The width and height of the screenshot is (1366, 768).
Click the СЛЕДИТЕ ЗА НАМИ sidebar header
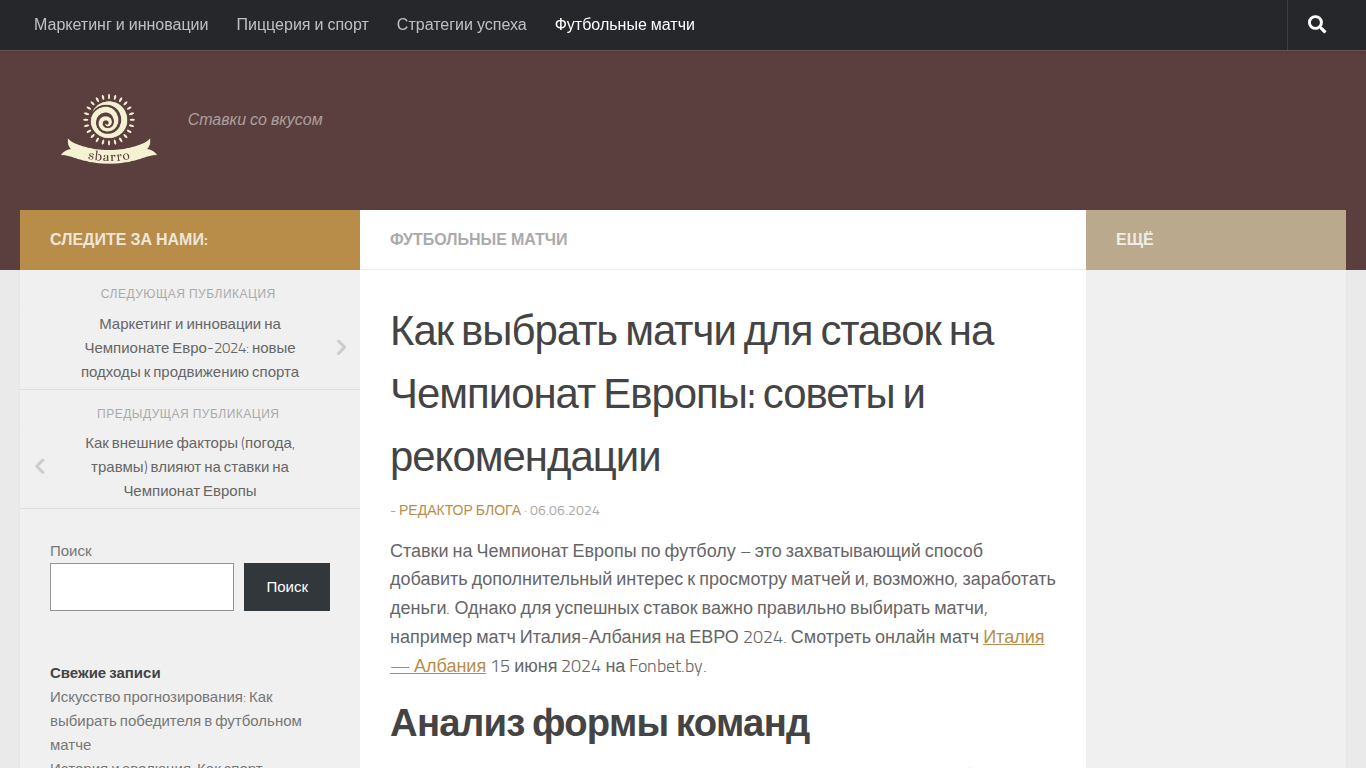129,240
